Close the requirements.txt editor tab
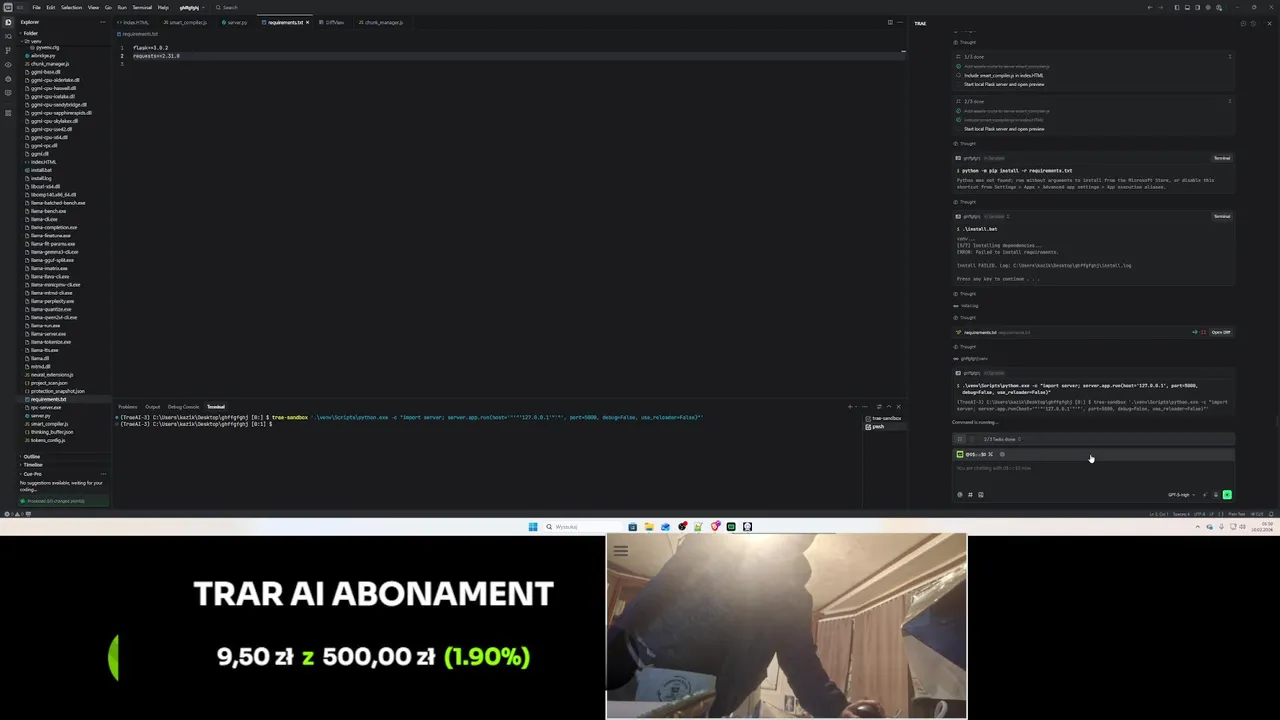 [308, 22]
